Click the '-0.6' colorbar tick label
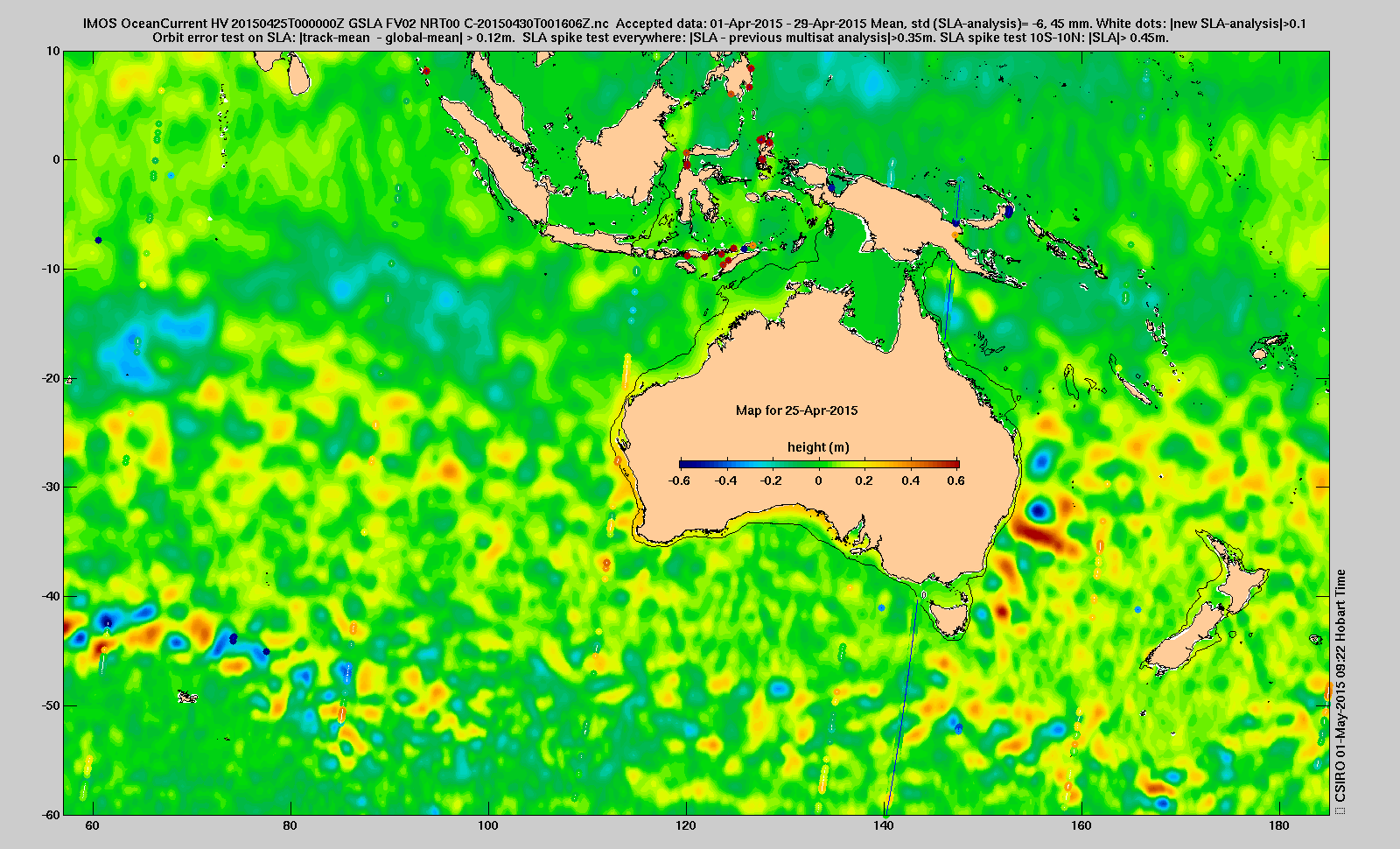This screenshot has height=849, width=1400. coord(679,481)
